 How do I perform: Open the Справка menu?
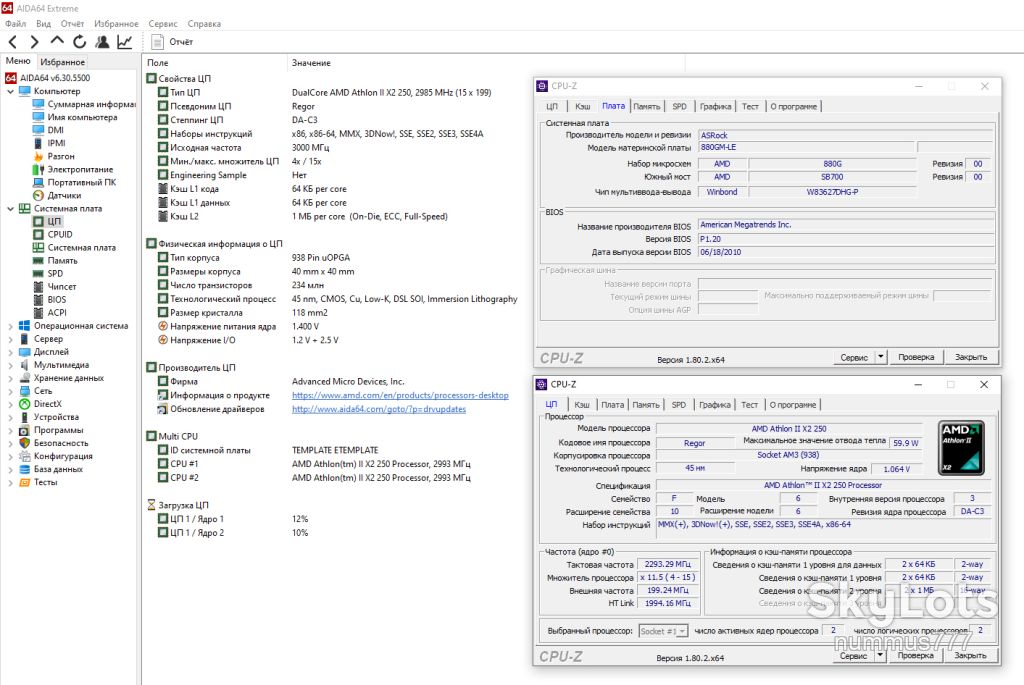204,24
